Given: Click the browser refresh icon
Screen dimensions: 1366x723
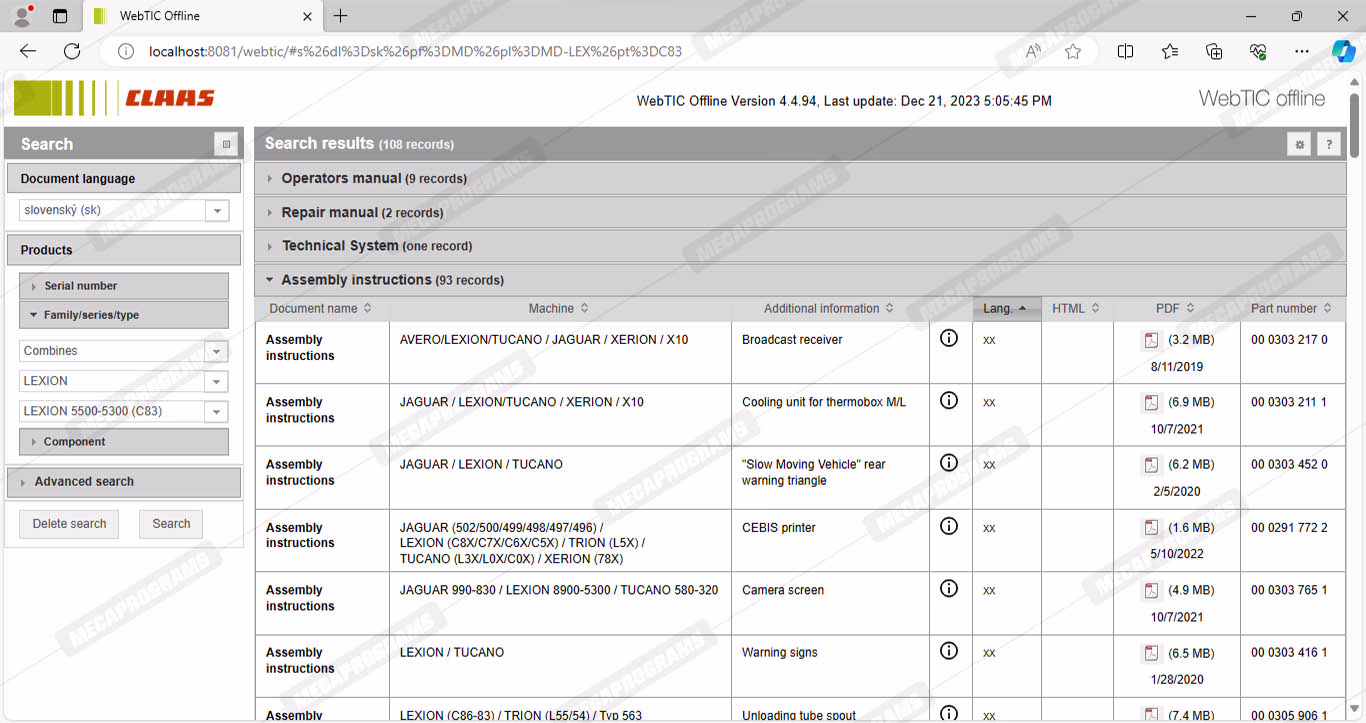Looking at the screenshot, I should click(x=72, y=51).
